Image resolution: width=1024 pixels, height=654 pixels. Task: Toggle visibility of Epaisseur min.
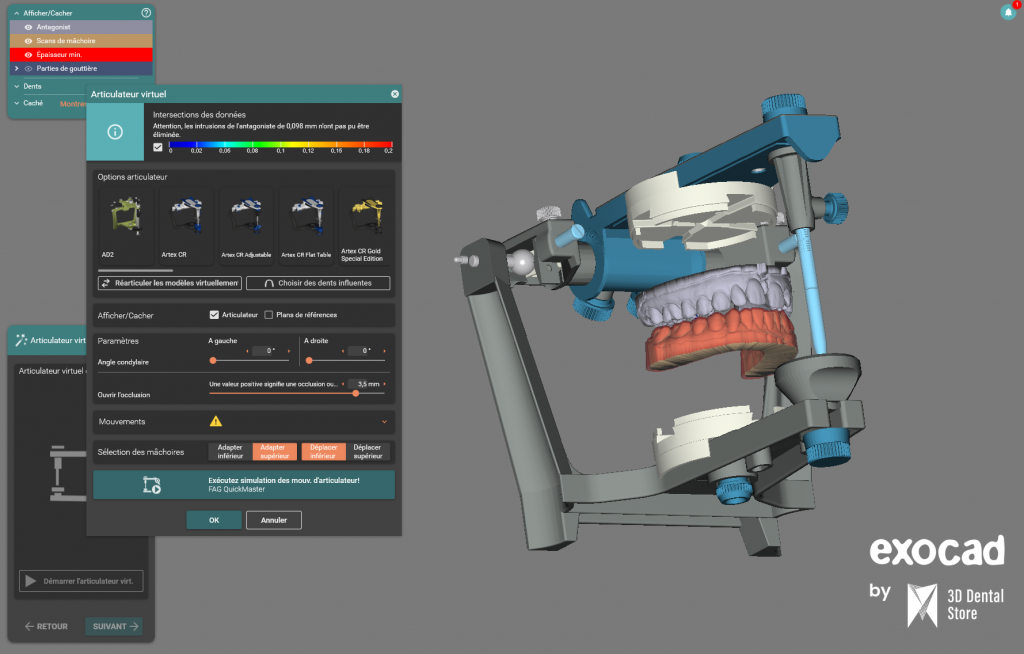(x=29, y=54)
